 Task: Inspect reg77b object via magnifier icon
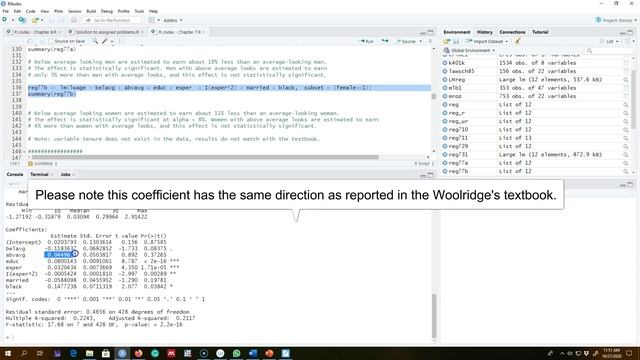pyautogui.click(x=625, y=171)
